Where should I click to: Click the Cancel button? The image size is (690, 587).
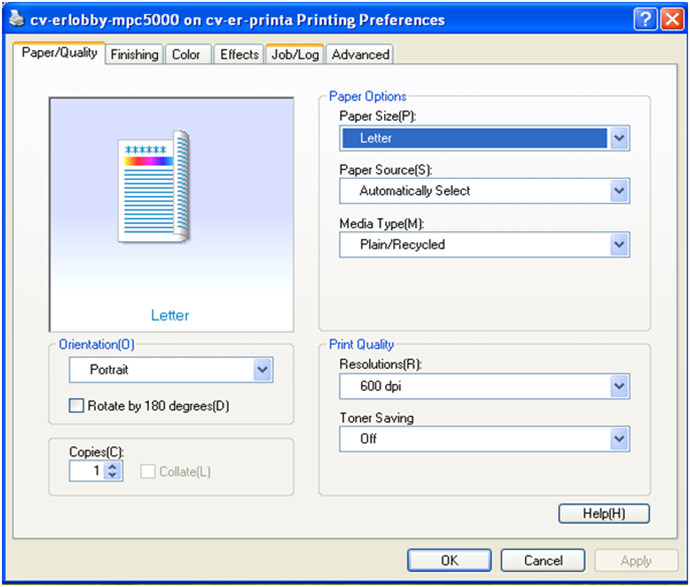pyautogui.click(x=543, y=561)
